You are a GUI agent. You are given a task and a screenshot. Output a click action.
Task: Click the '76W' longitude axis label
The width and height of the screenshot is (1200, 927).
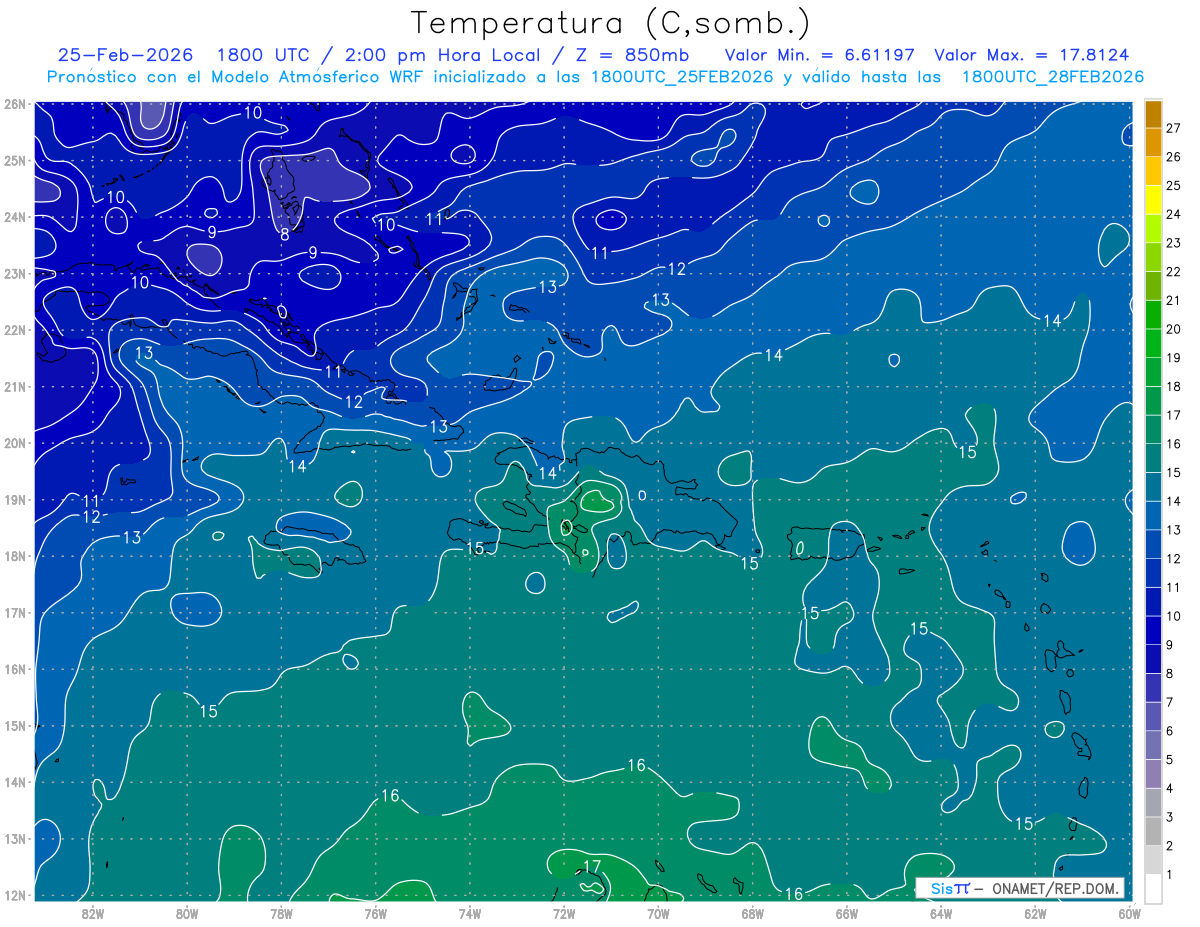[x=375, y=913]
